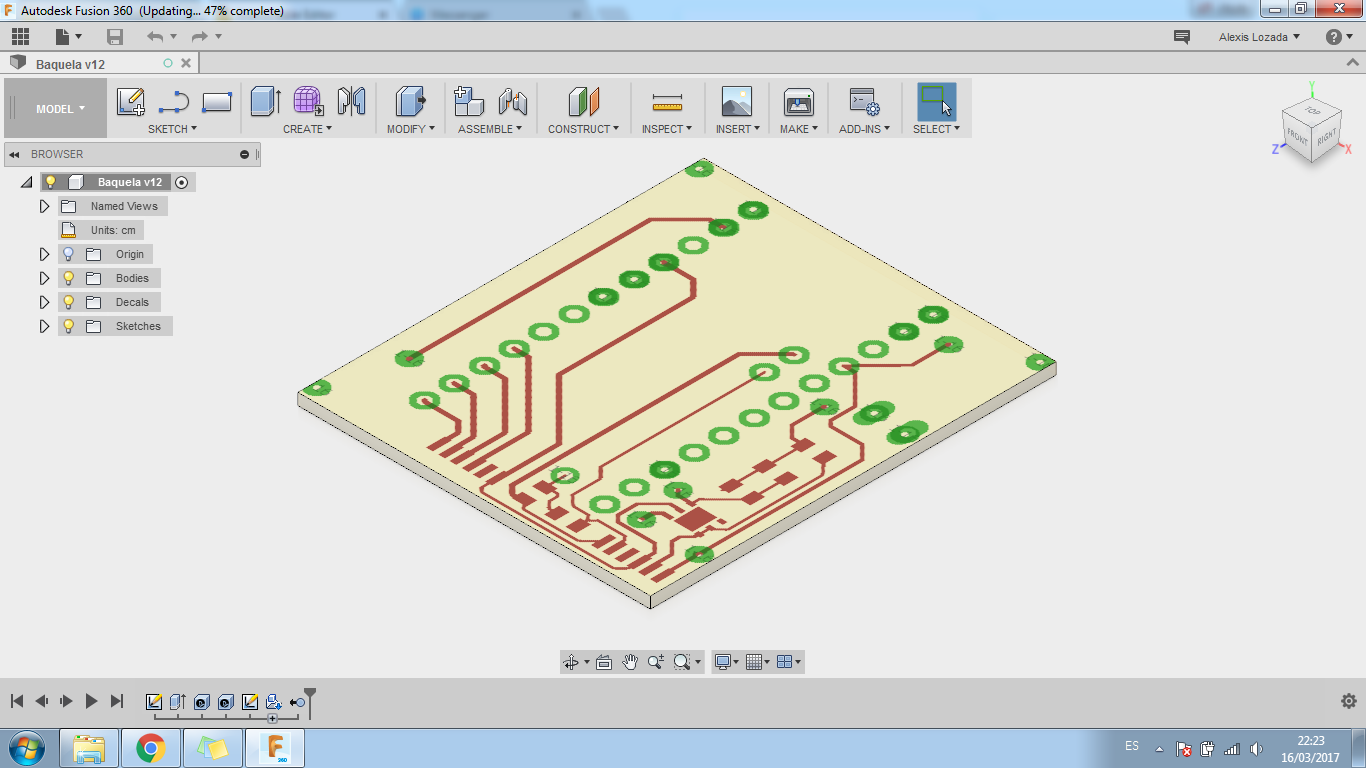Toggle visibility of the Bodies folder

[67, 278]
